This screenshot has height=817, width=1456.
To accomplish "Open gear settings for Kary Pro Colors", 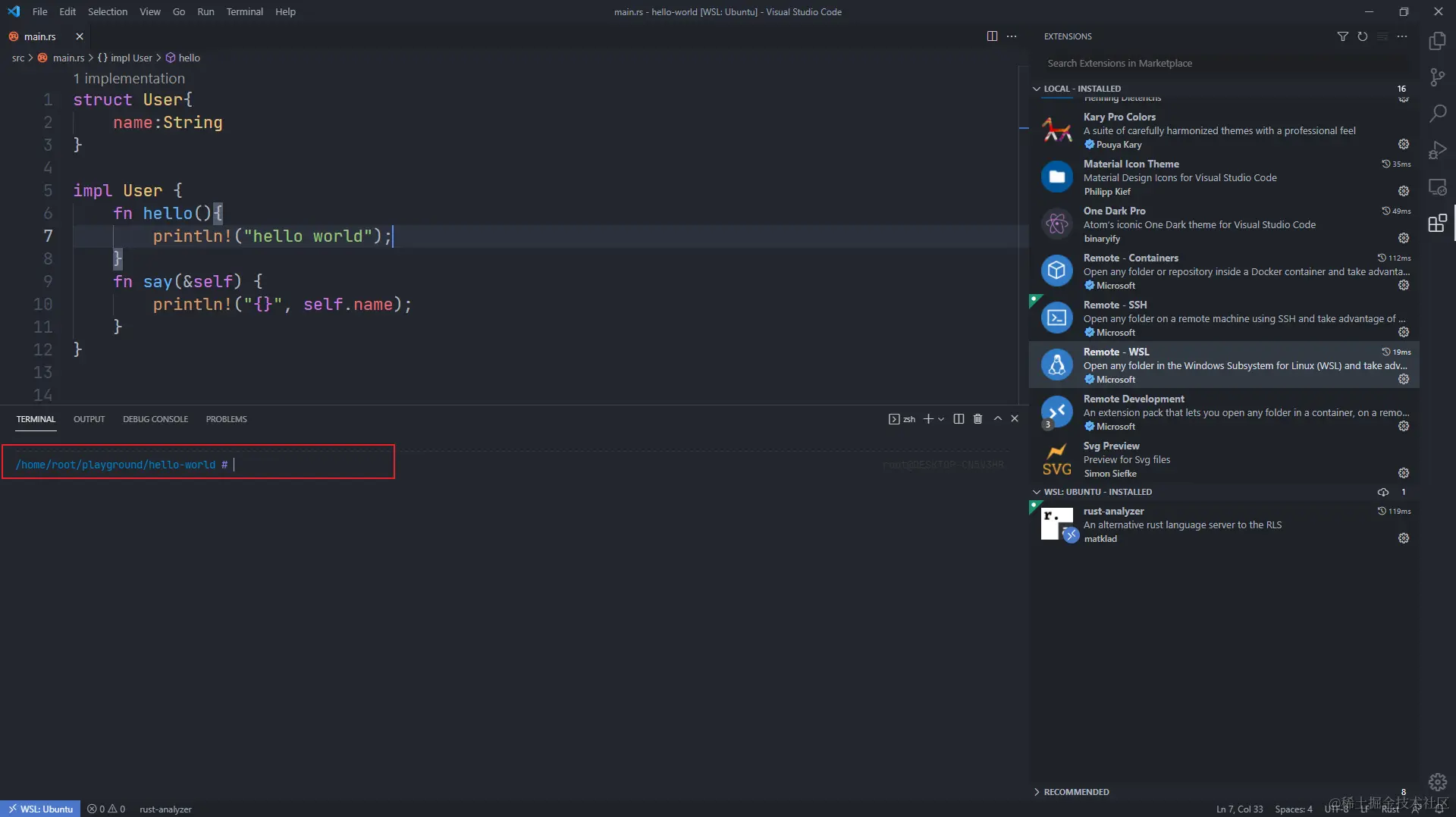I will pos(1404,144).
